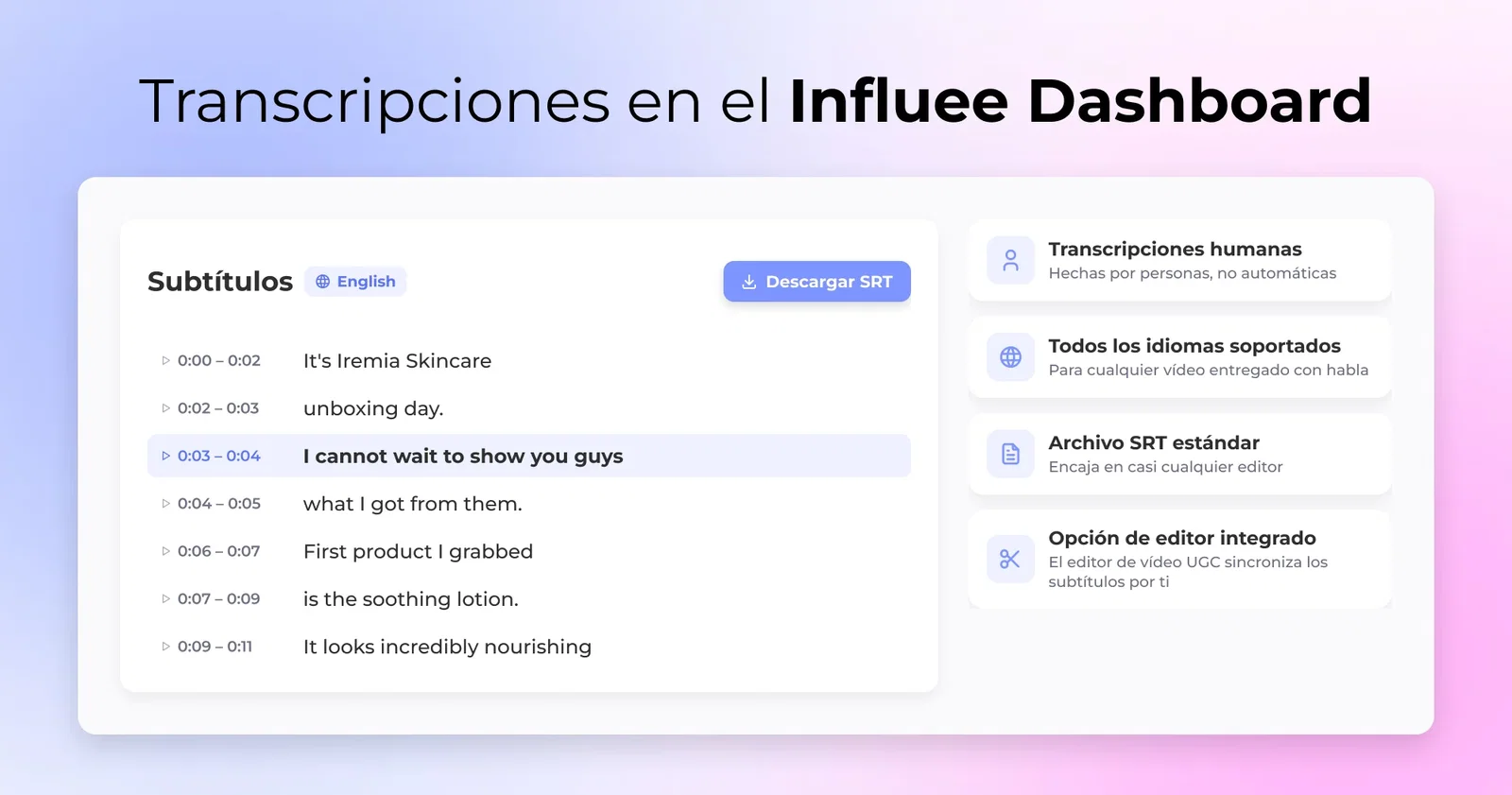Select the line "is the soothing lotion."

(411, 598)
